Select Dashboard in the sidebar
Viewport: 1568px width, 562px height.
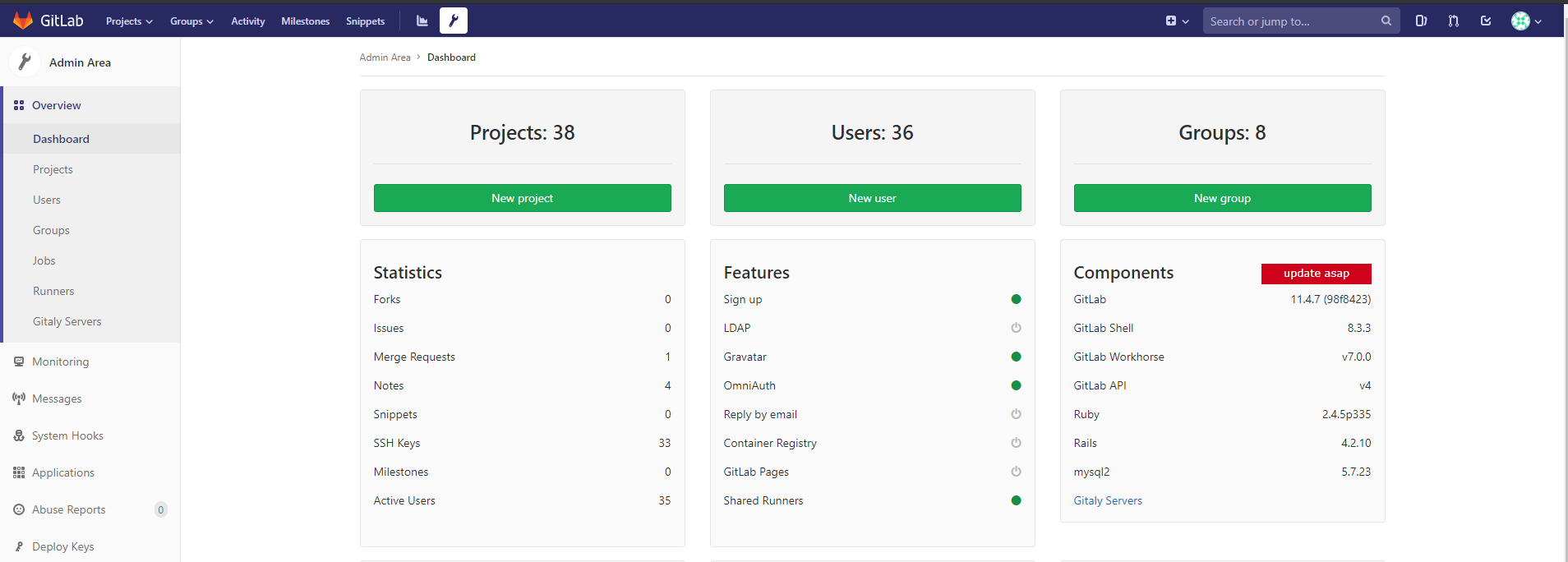click(92, 139)
